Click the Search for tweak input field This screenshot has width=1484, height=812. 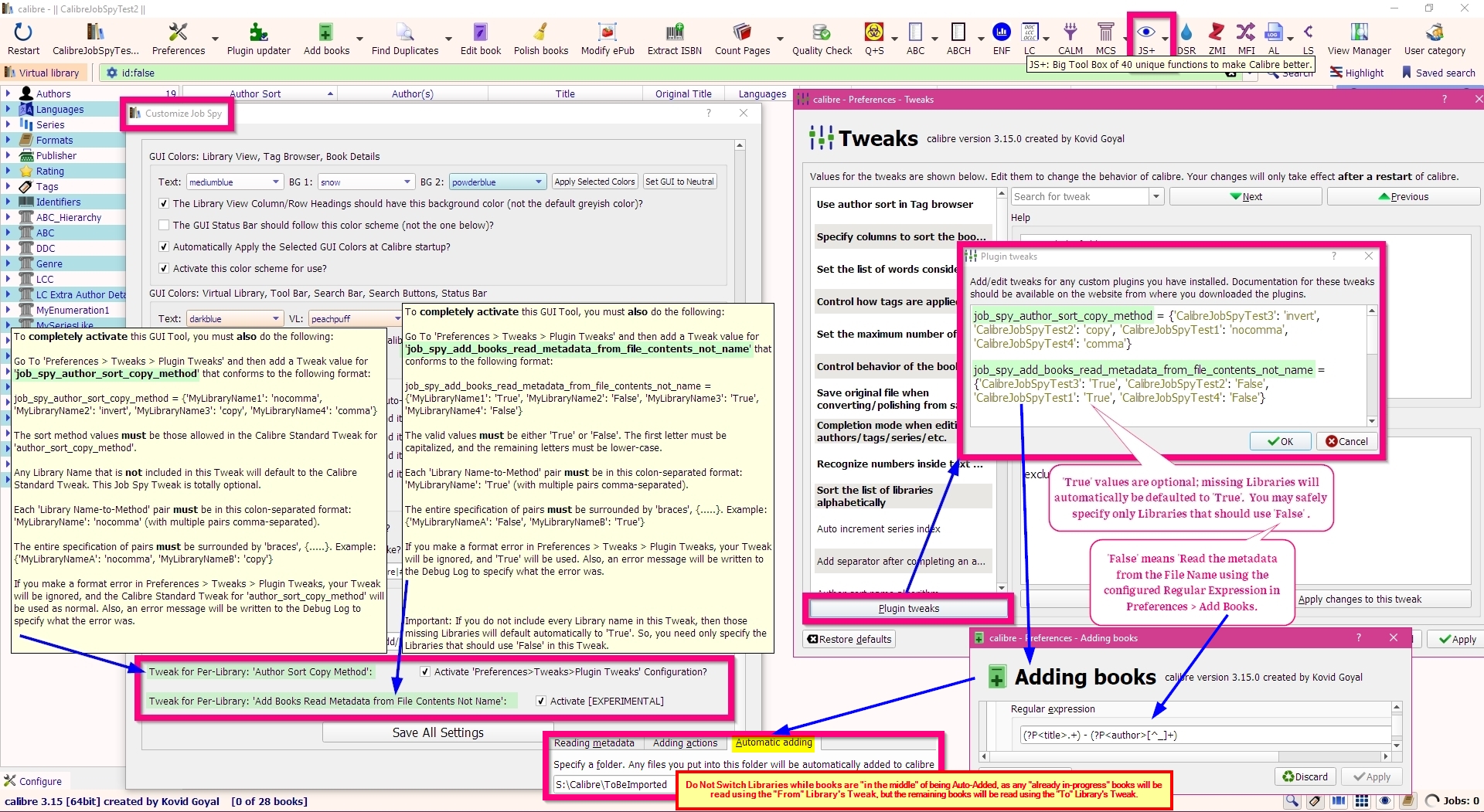1080,197
